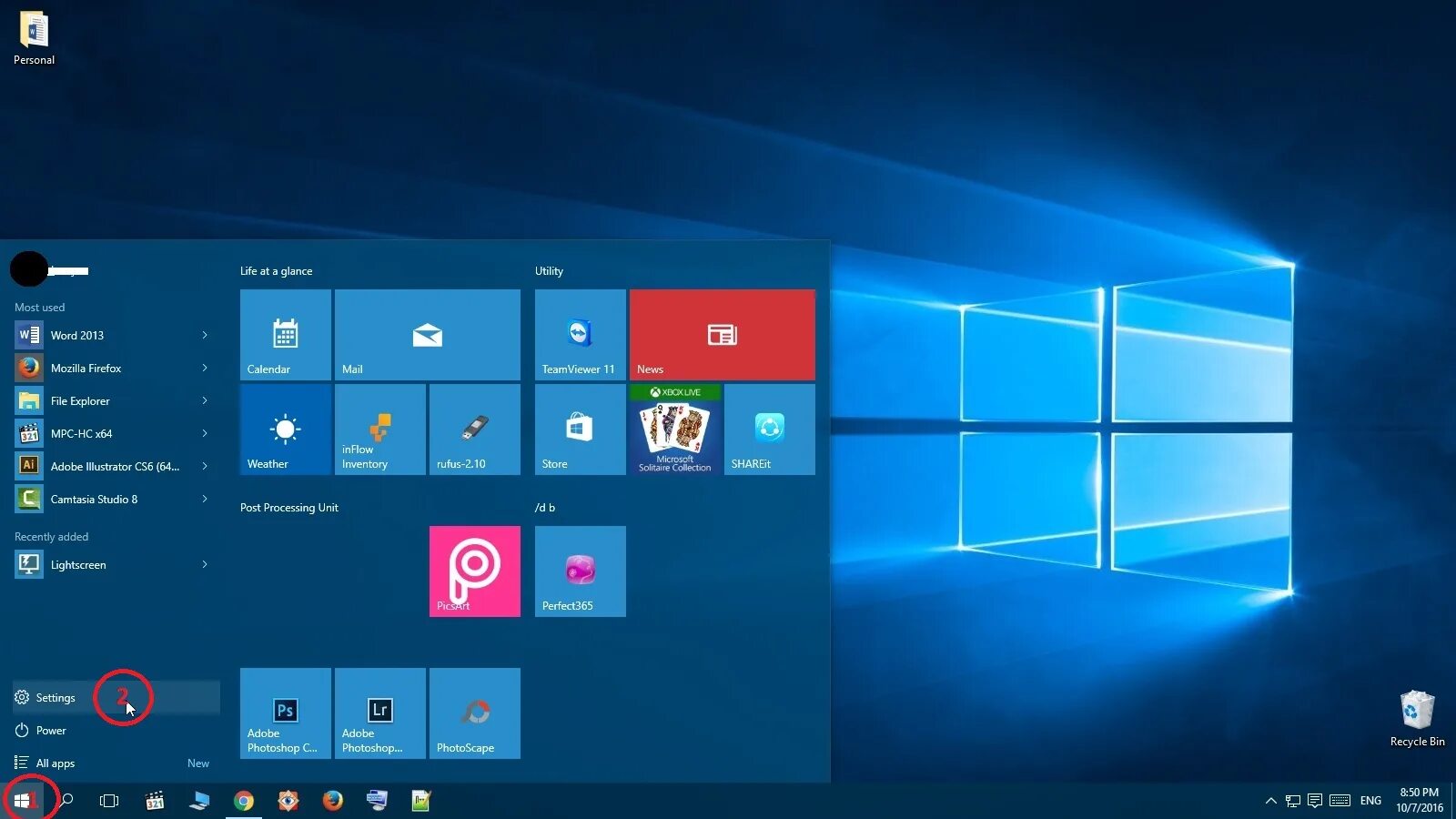This screenshot has width=1456, height=819.
Task: Click the 'Life at a glance' group header
Action: coord(276,271)
